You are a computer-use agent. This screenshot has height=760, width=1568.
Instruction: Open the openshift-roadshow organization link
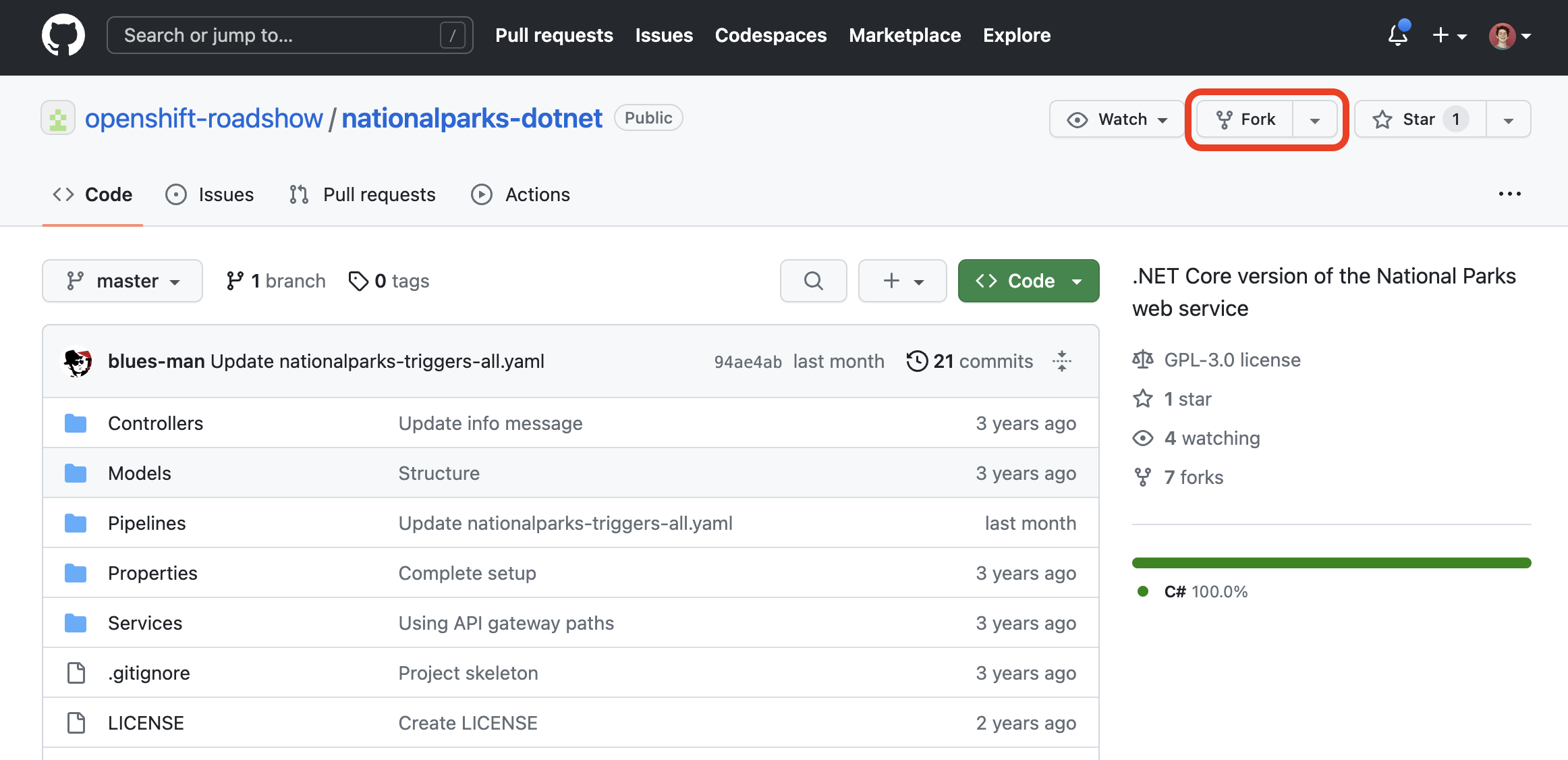click(204, 119)
